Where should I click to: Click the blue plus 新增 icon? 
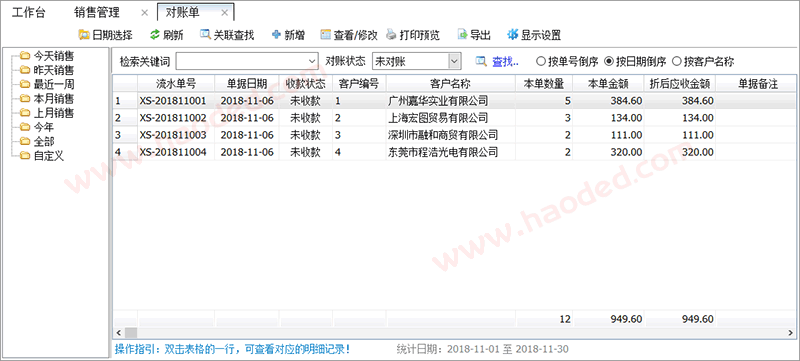pyautogui.click(x=276, y=35)
